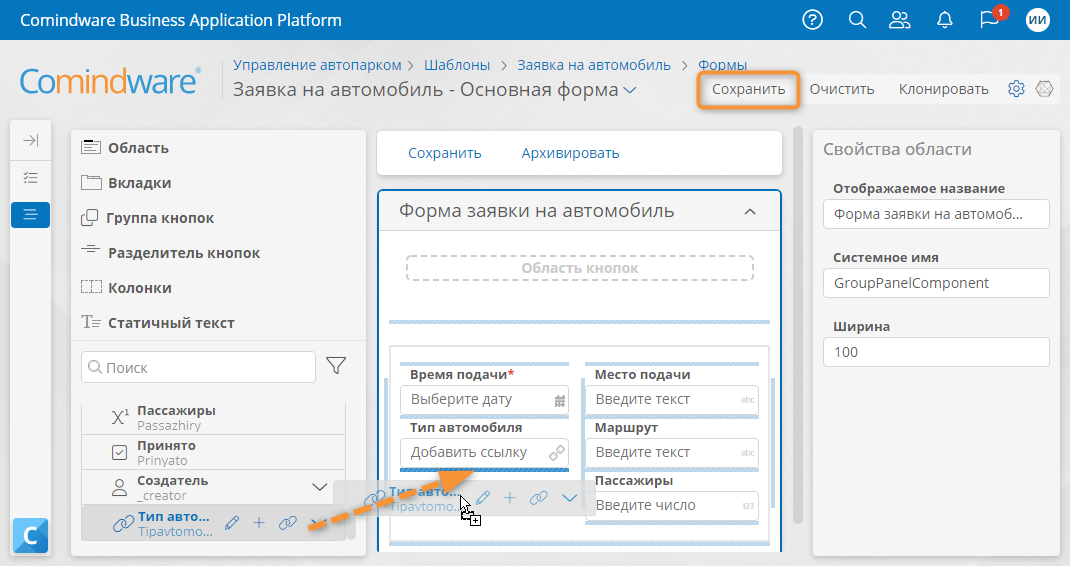
Task: Select the Вкладки element
Action: [x=126, y=182]
